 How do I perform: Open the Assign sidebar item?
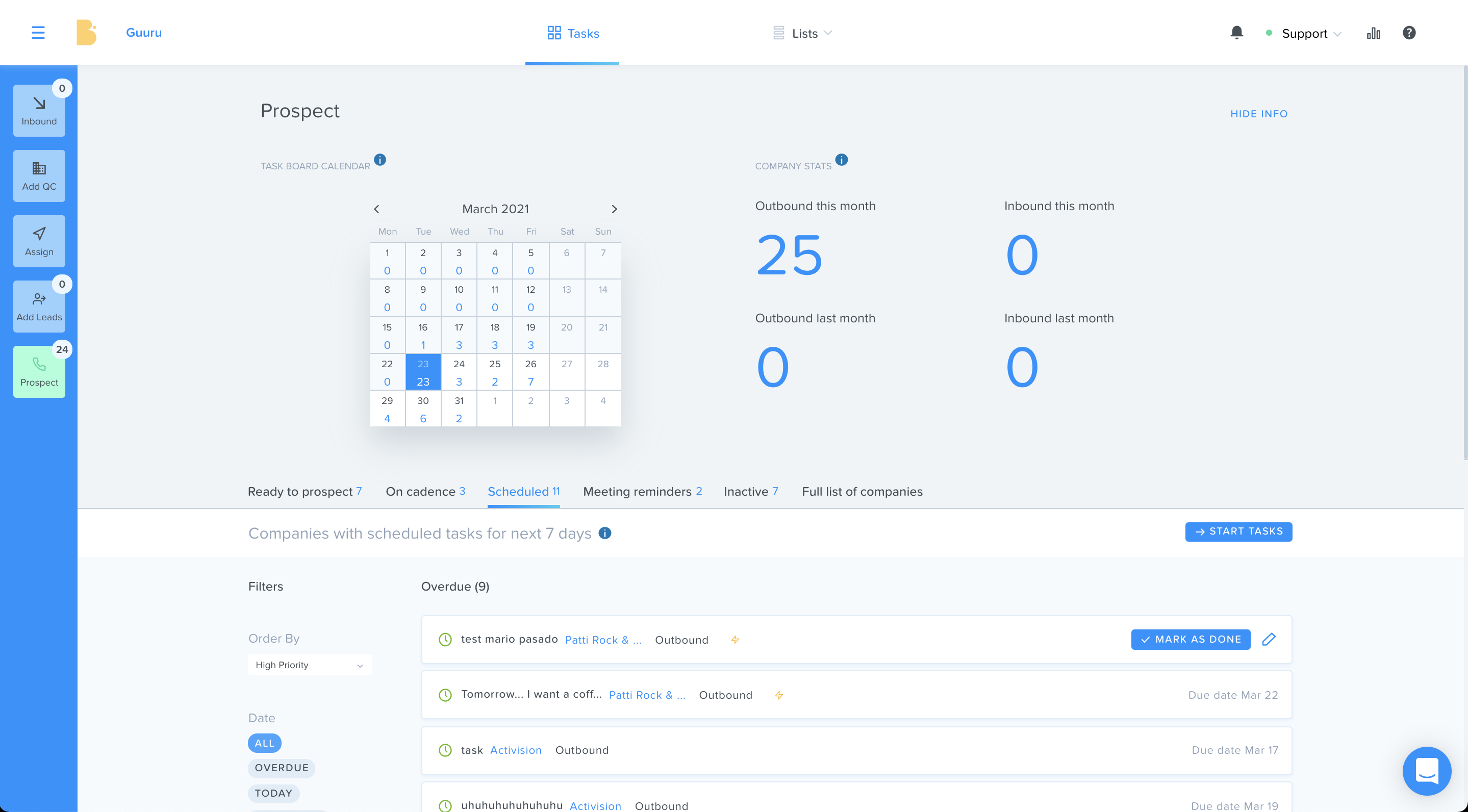click(39, 241)
